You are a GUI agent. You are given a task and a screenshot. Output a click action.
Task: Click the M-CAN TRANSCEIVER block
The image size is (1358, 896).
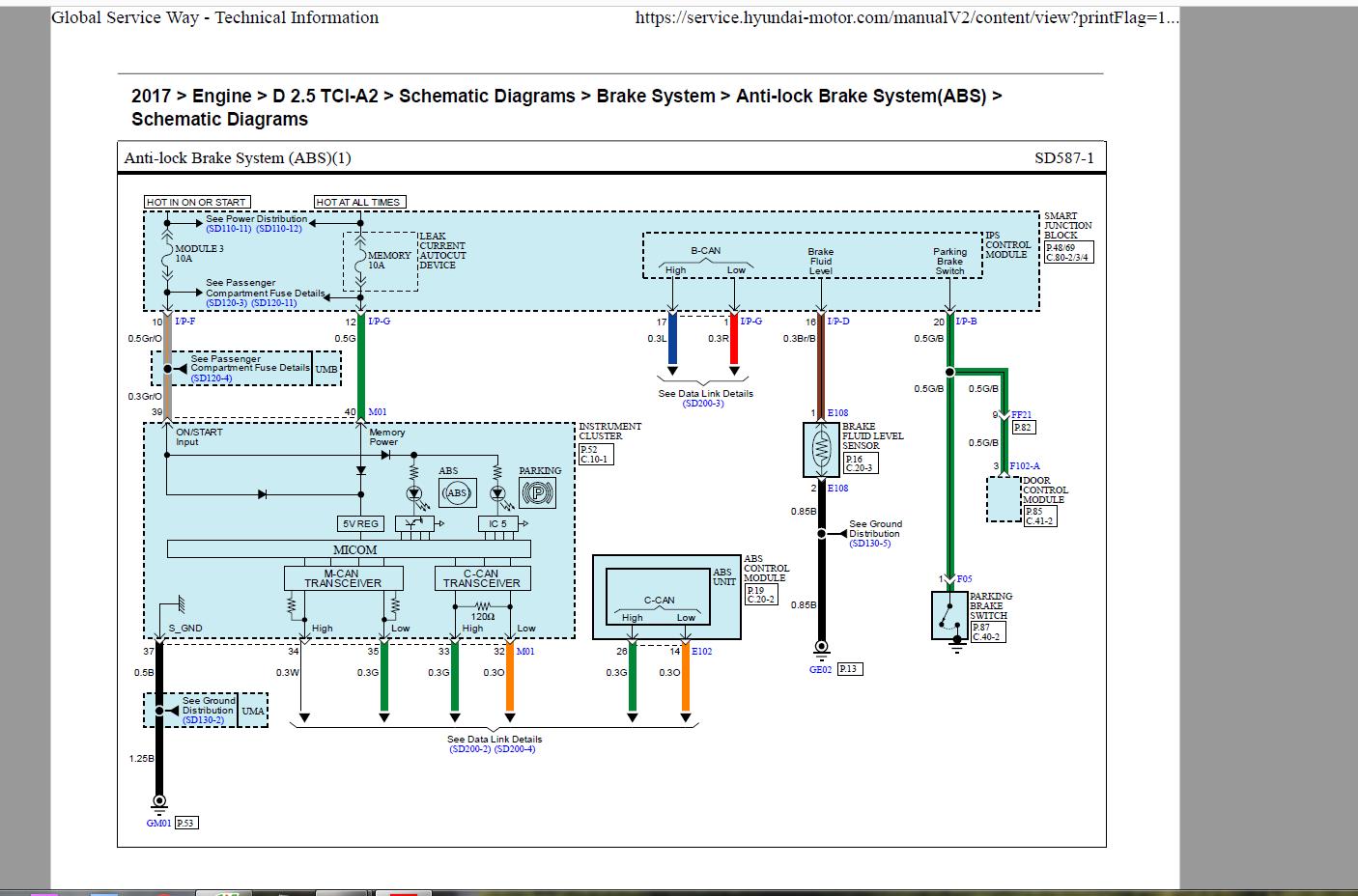click(x=344, y=578)
